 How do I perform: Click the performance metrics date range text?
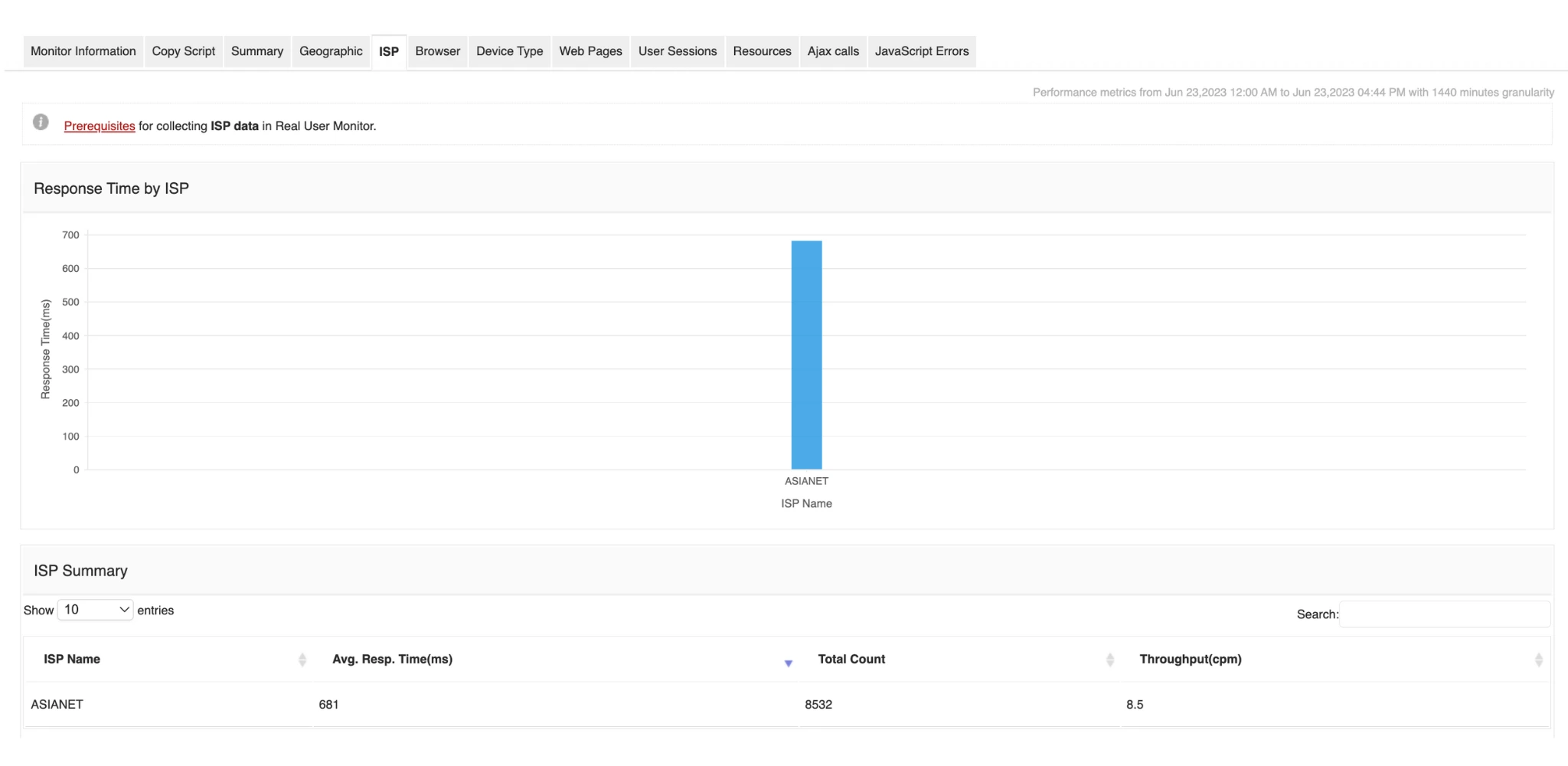click(1293, 93)
